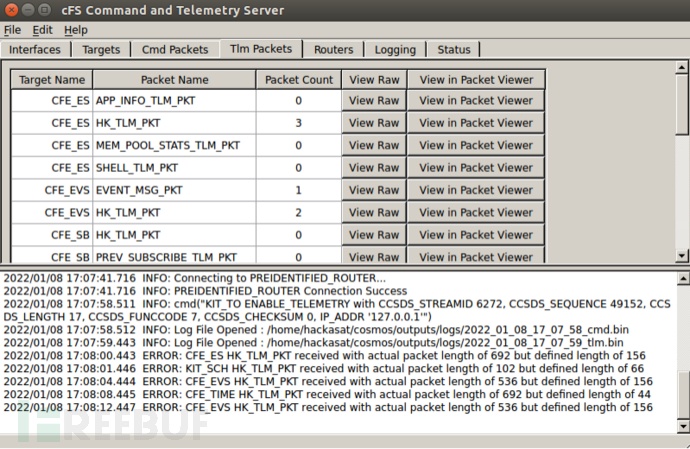690x449 pixels.
Task: Select the APP_INFO_TLM_PKT packet name cell
Action: [x=174, y=100]
